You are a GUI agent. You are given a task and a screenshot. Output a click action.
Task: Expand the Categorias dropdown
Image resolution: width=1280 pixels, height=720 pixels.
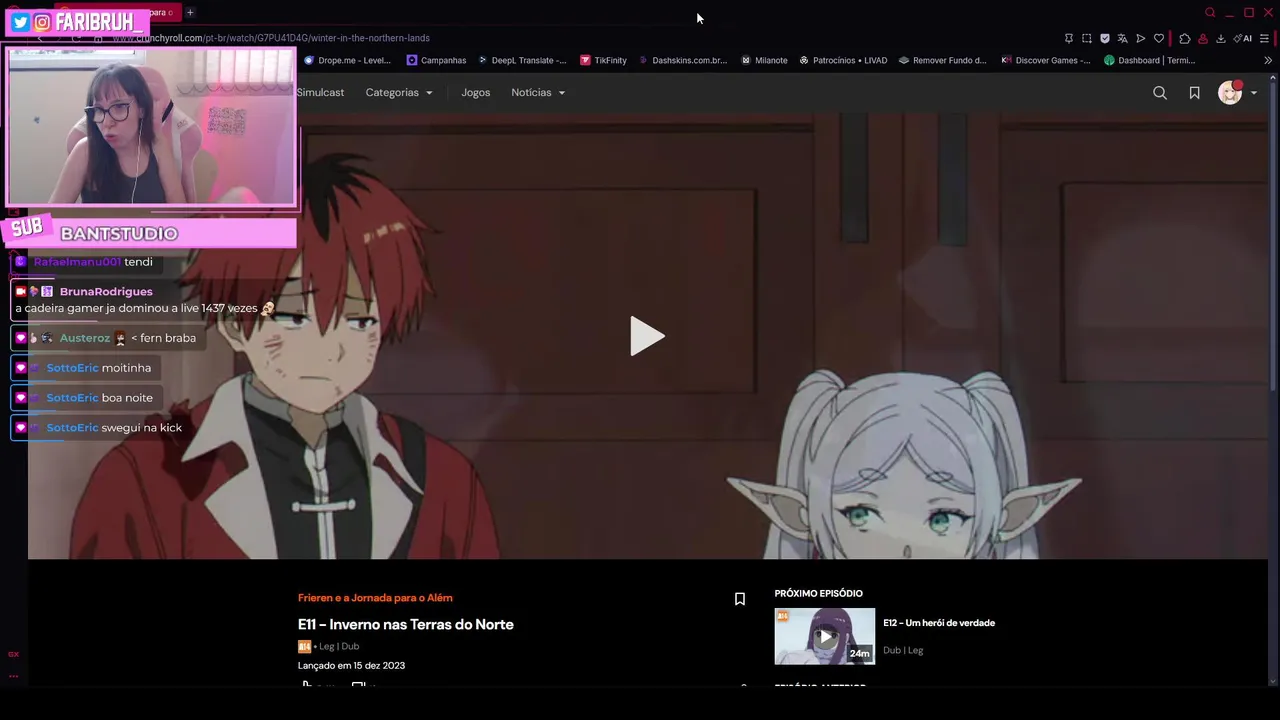pos(399,92)
